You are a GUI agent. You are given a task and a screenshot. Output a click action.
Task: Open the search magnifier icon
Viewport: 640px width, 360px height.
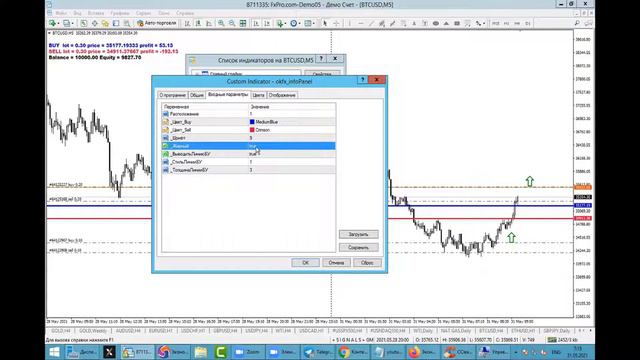coord(577,23)
